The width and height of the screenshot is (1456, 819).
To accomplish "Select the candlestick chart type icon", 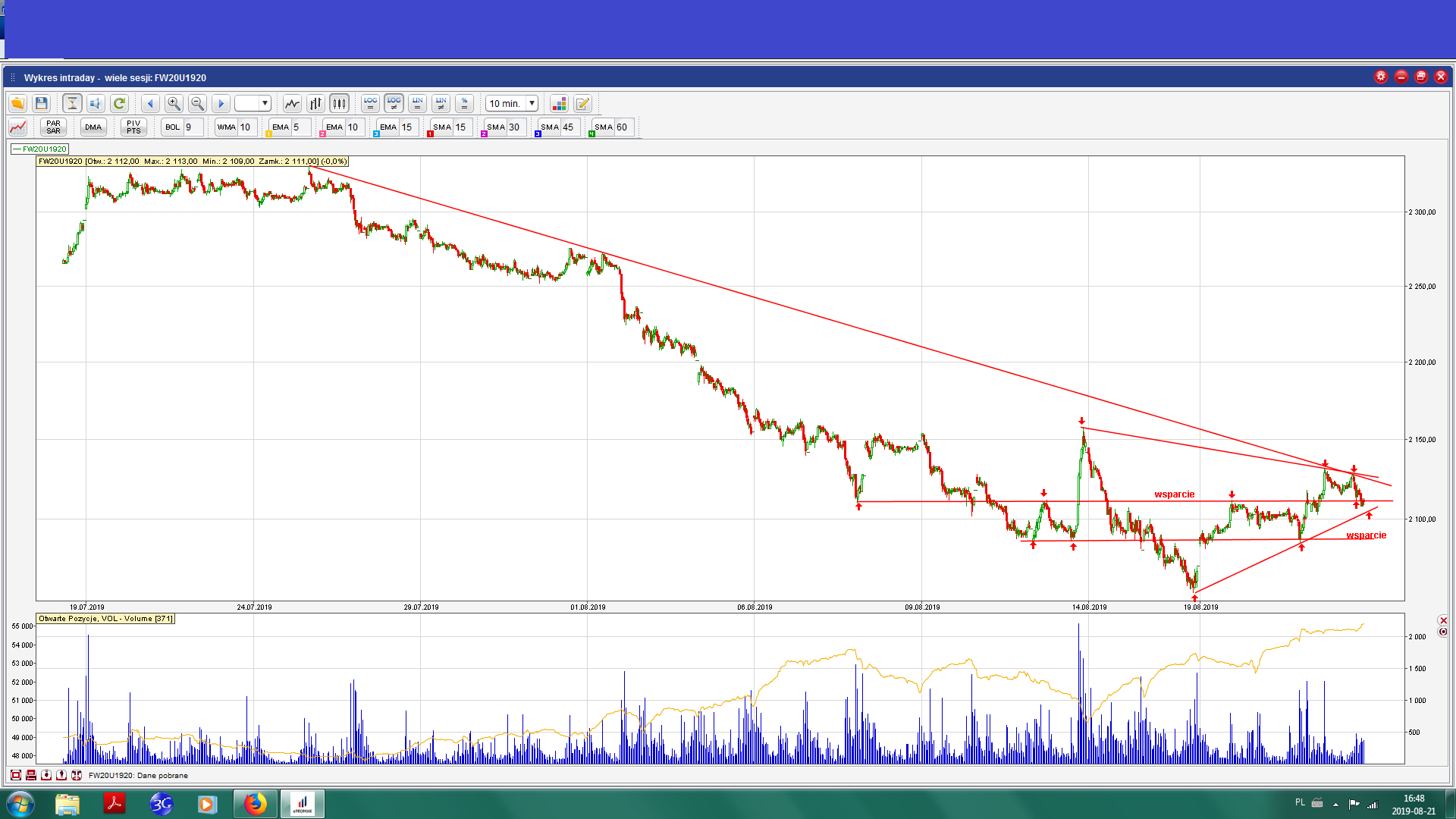I will 339,104.
